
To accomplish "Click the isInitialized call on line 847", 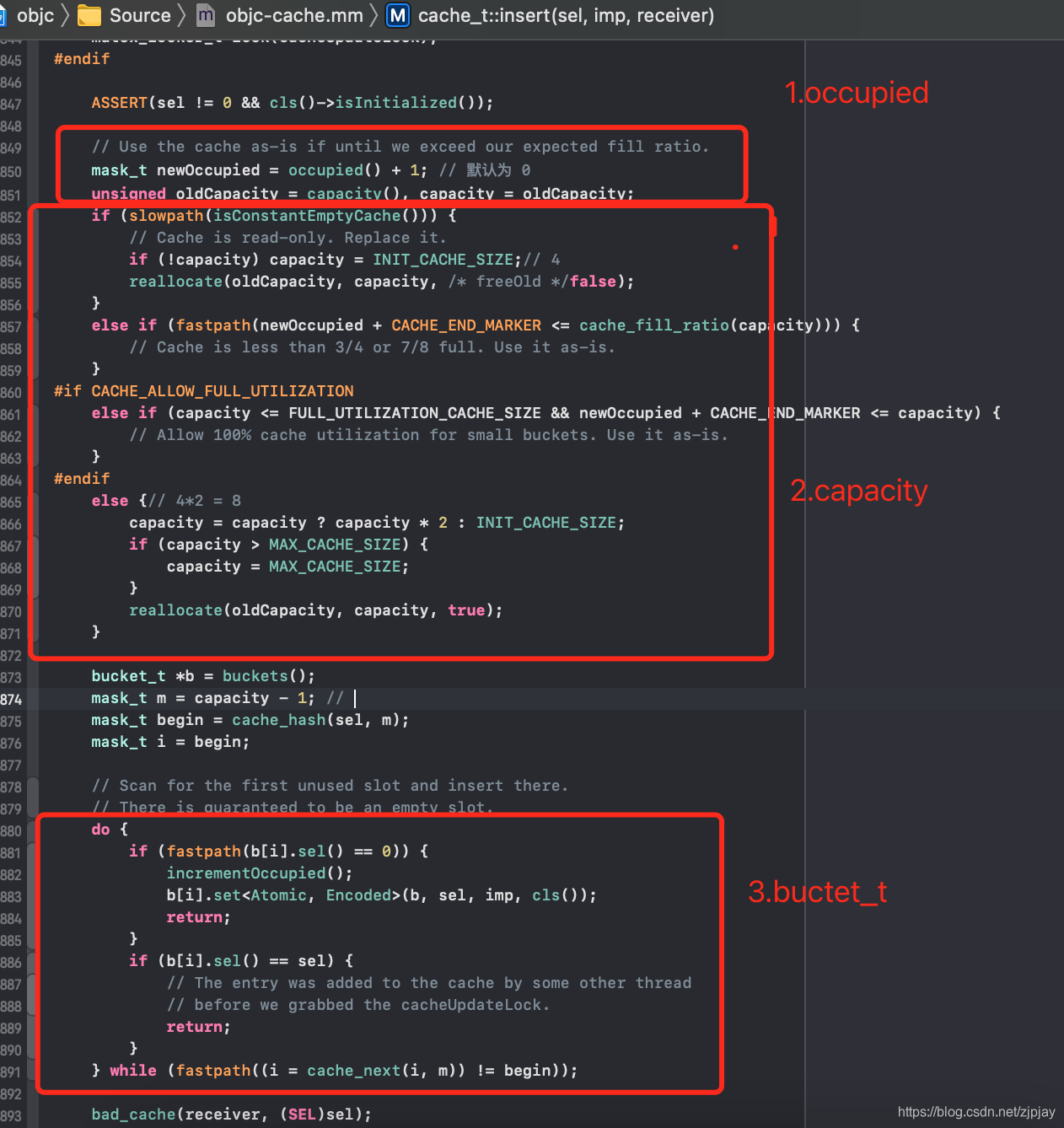I will 395,103.
